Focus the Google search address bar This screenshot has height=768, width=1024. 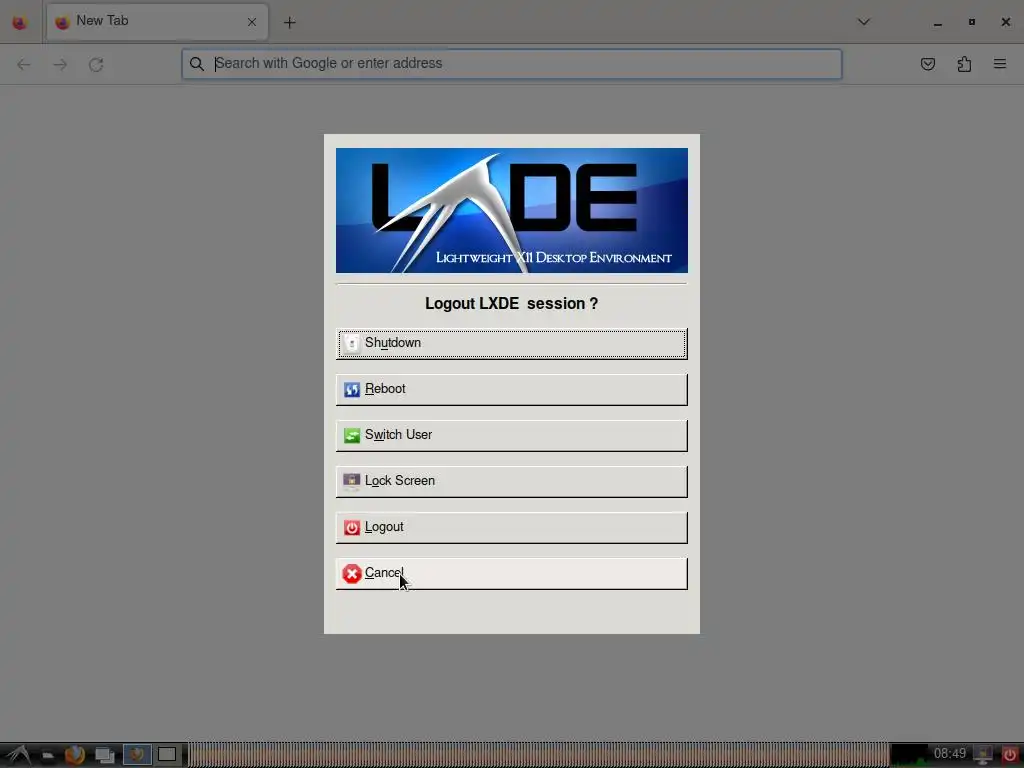click(x=511, y=64)
